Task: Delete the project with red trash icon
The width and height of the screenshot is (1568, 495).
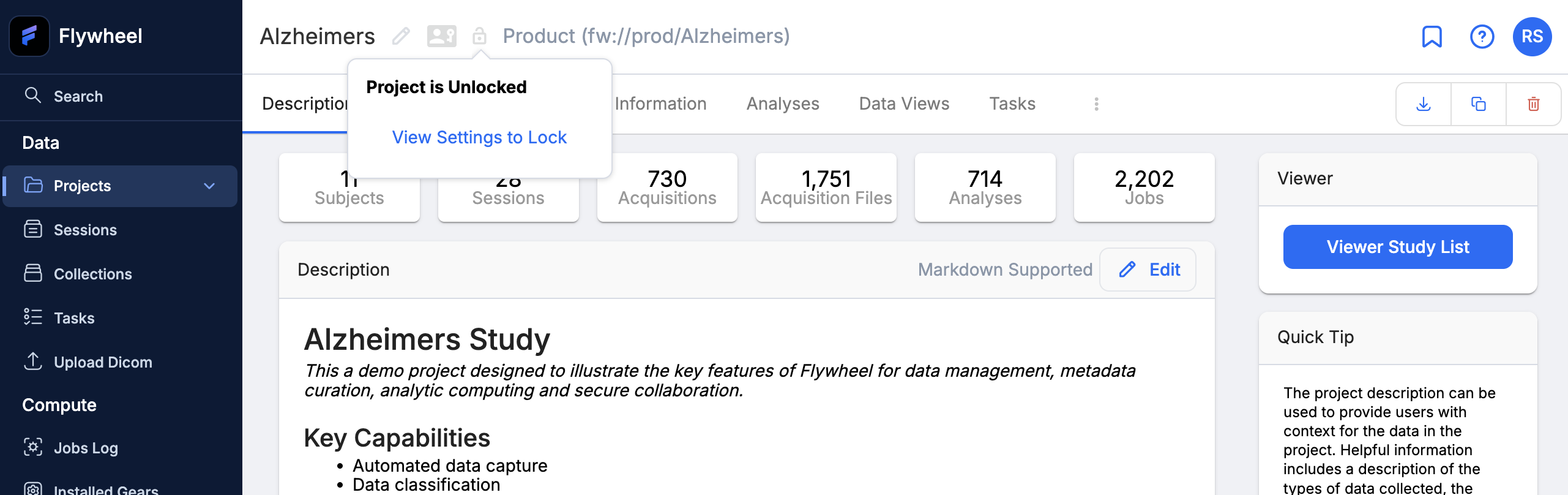Action: pyautogui.click(x=1534, y=104)
